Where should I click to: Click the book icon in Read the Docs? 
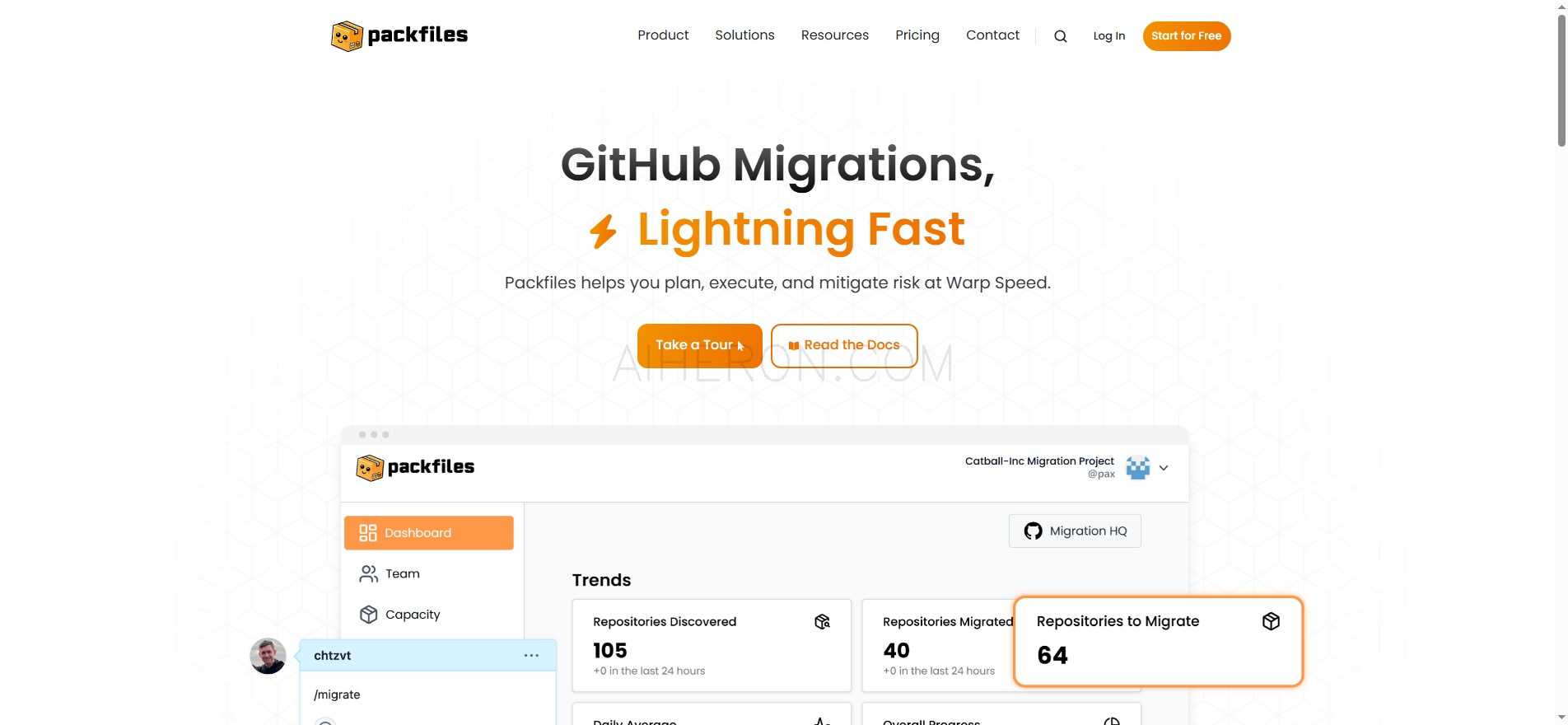[x=794, y=346]
